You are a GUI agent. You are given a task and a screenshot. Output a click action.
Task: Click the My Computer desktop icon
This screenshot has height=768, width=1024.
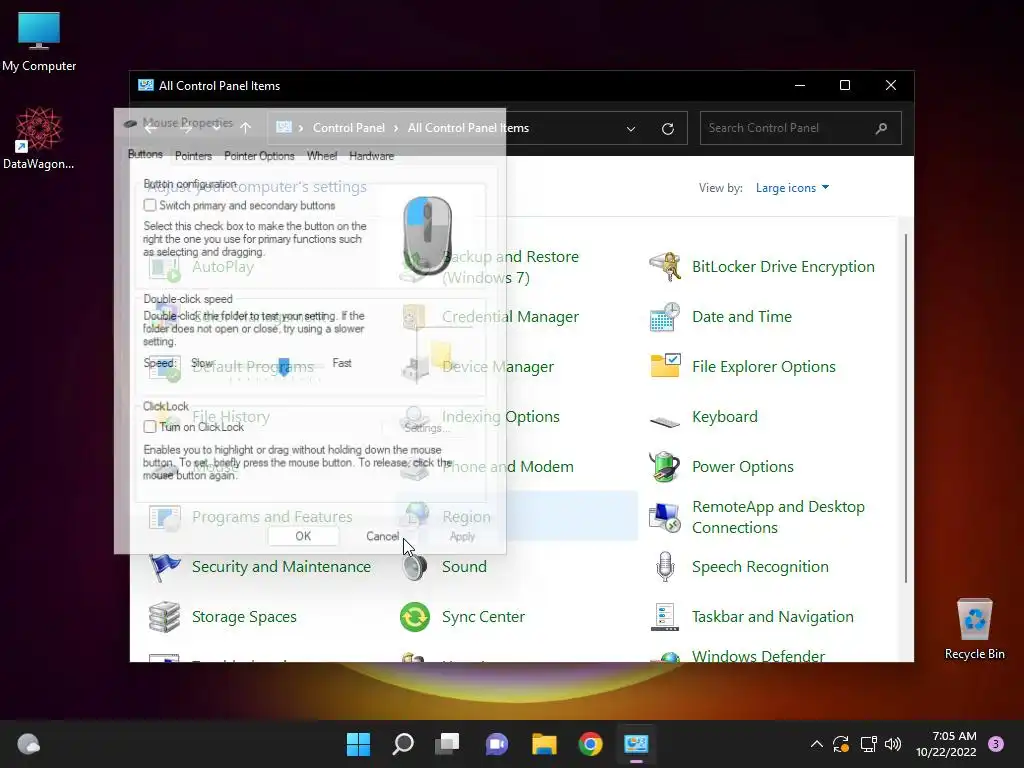(39, 41)
